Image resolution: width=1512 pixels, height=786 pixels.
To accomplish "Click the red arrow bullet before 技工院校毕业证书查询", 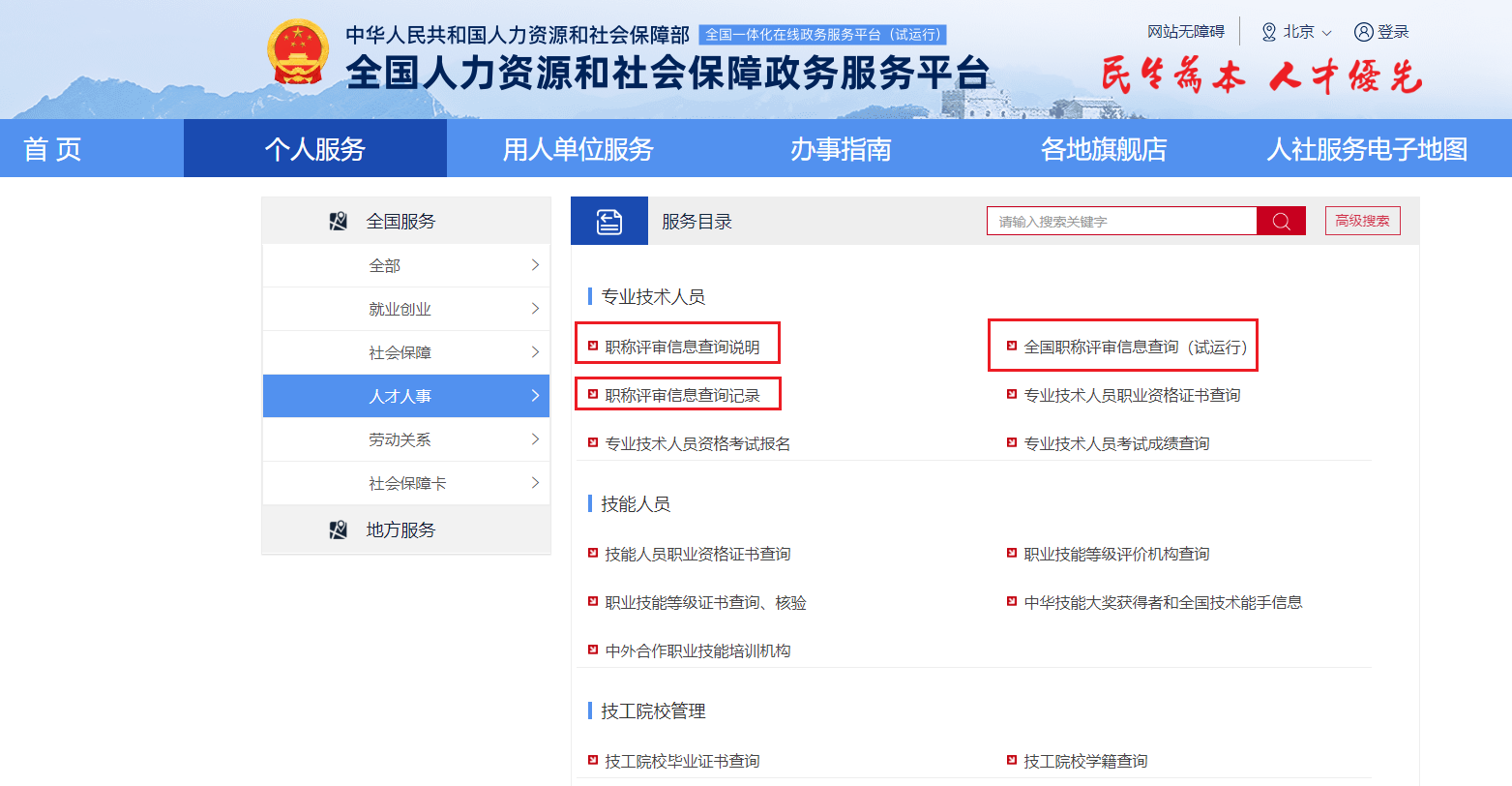I will tap(593, 760).
